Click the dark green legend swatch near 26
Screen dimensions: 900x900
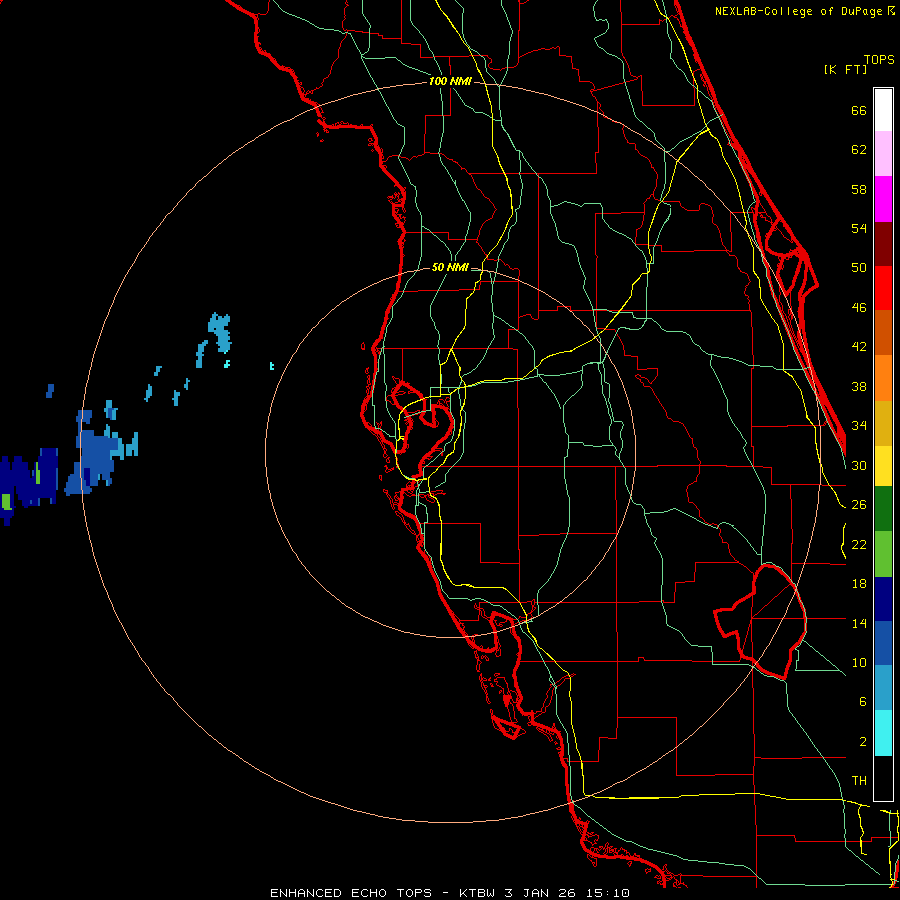tap(883, 509)
